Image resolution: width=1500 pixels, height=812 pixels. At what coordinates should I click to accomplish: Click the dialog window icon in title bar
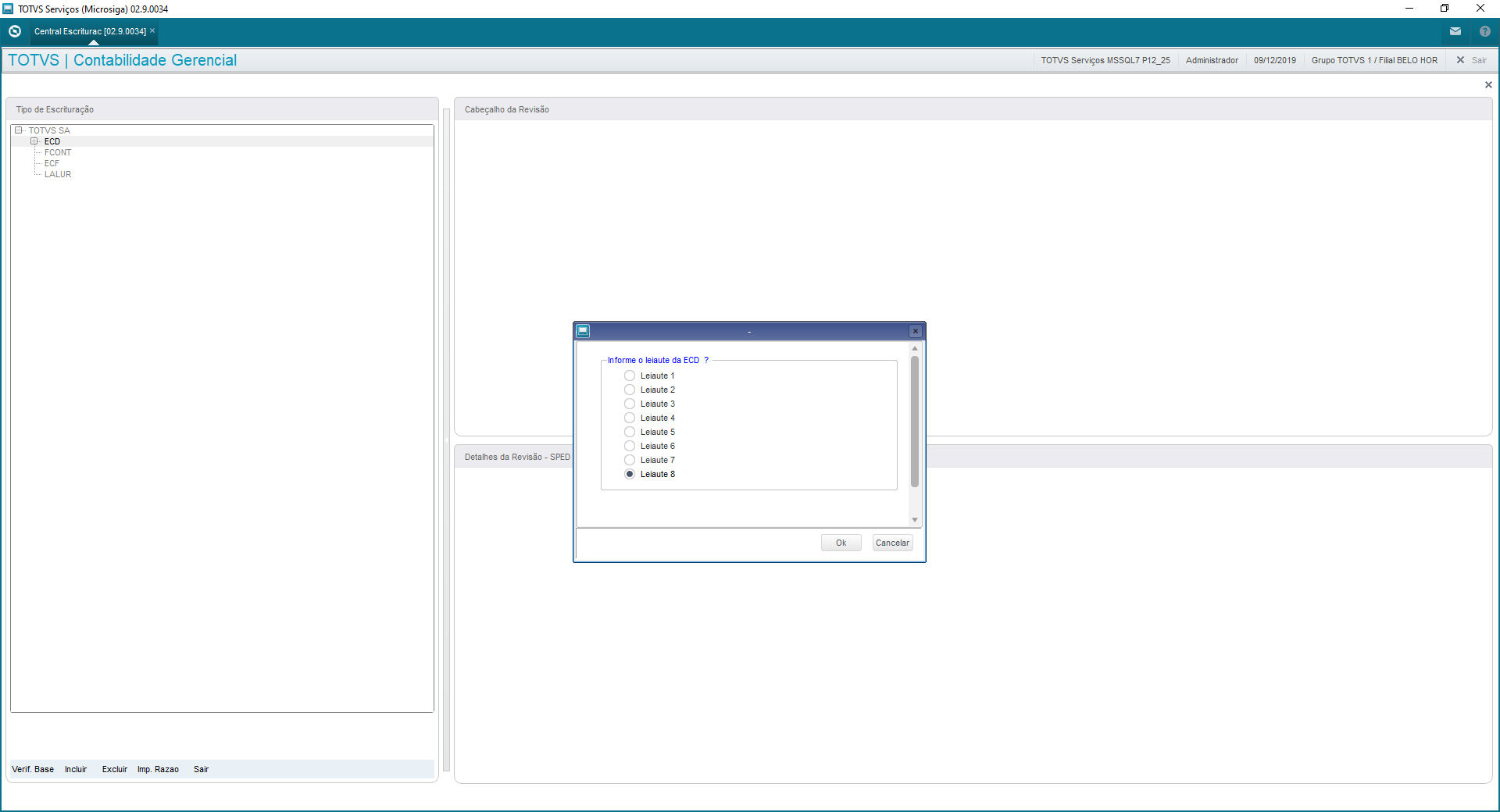click(x=583, y=331)
